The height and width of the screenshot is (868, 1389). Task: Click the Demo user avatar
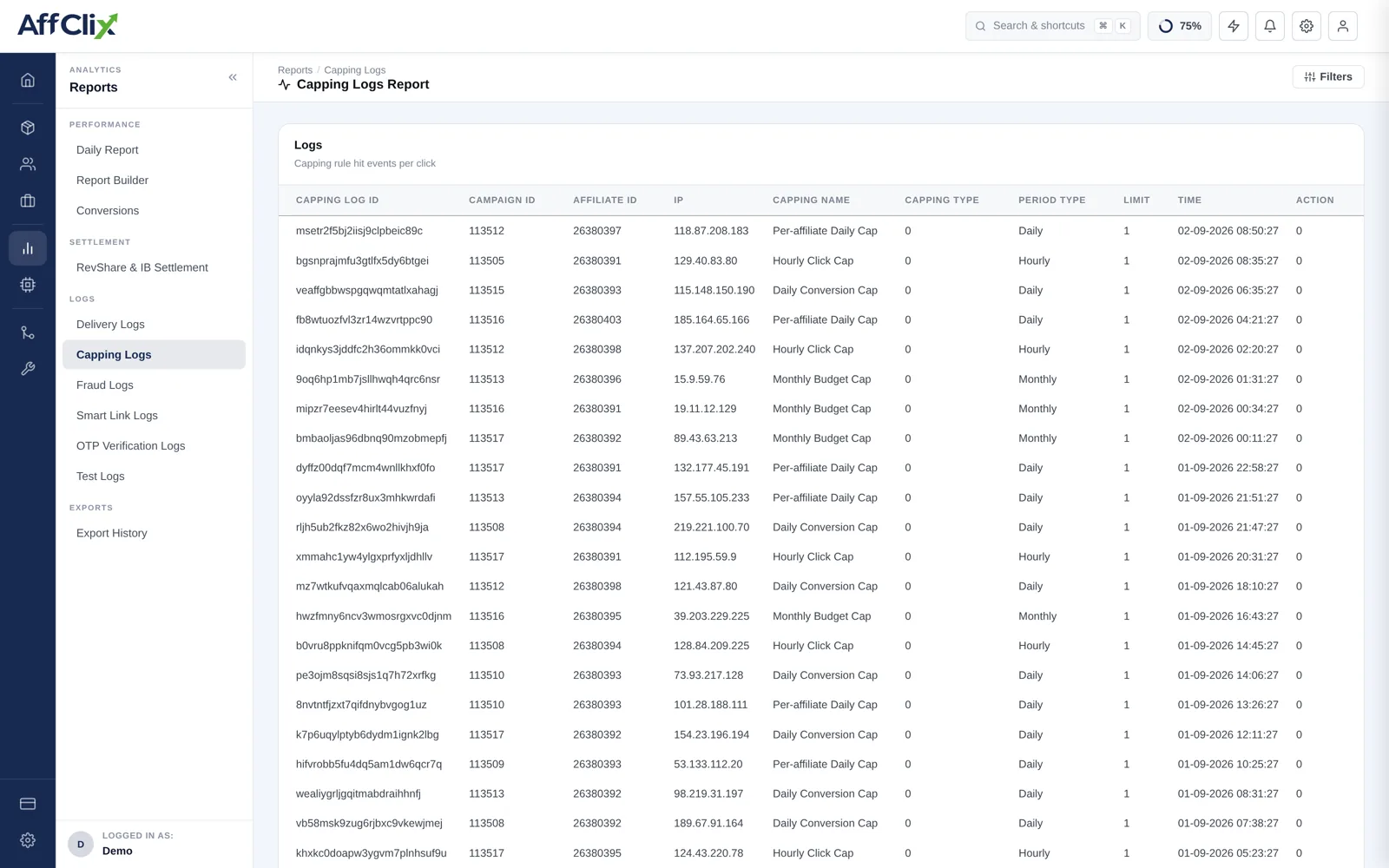81,844
